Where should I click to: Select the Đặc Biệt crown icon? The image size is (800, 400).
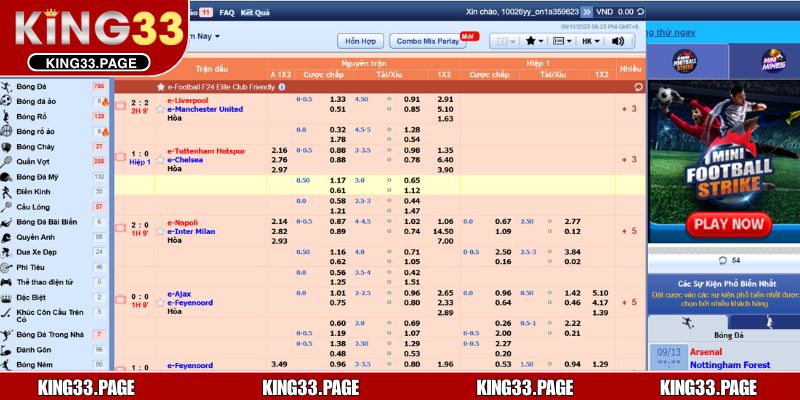click(6, 297)
